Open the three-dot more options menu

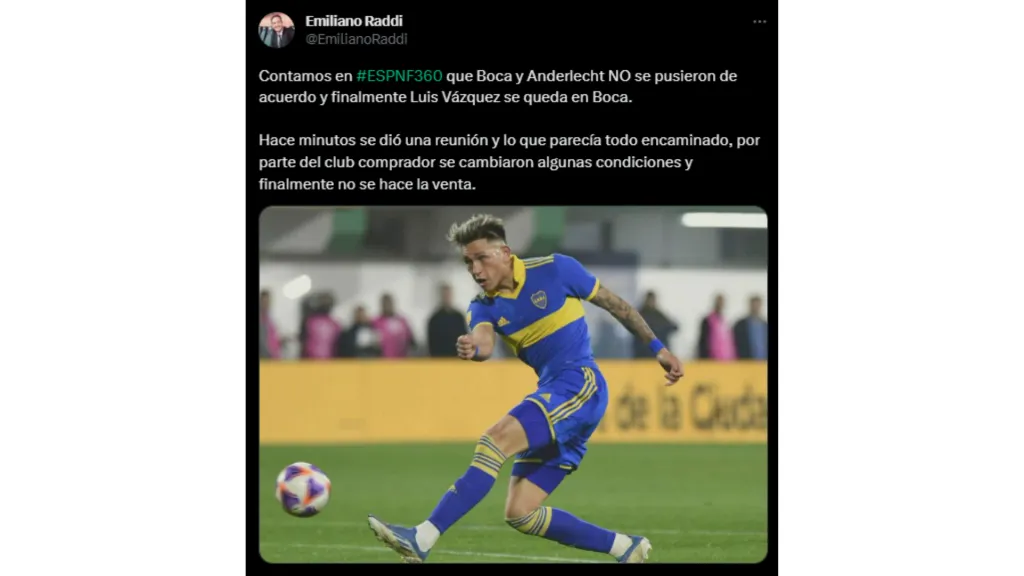[x=759, y=22]
